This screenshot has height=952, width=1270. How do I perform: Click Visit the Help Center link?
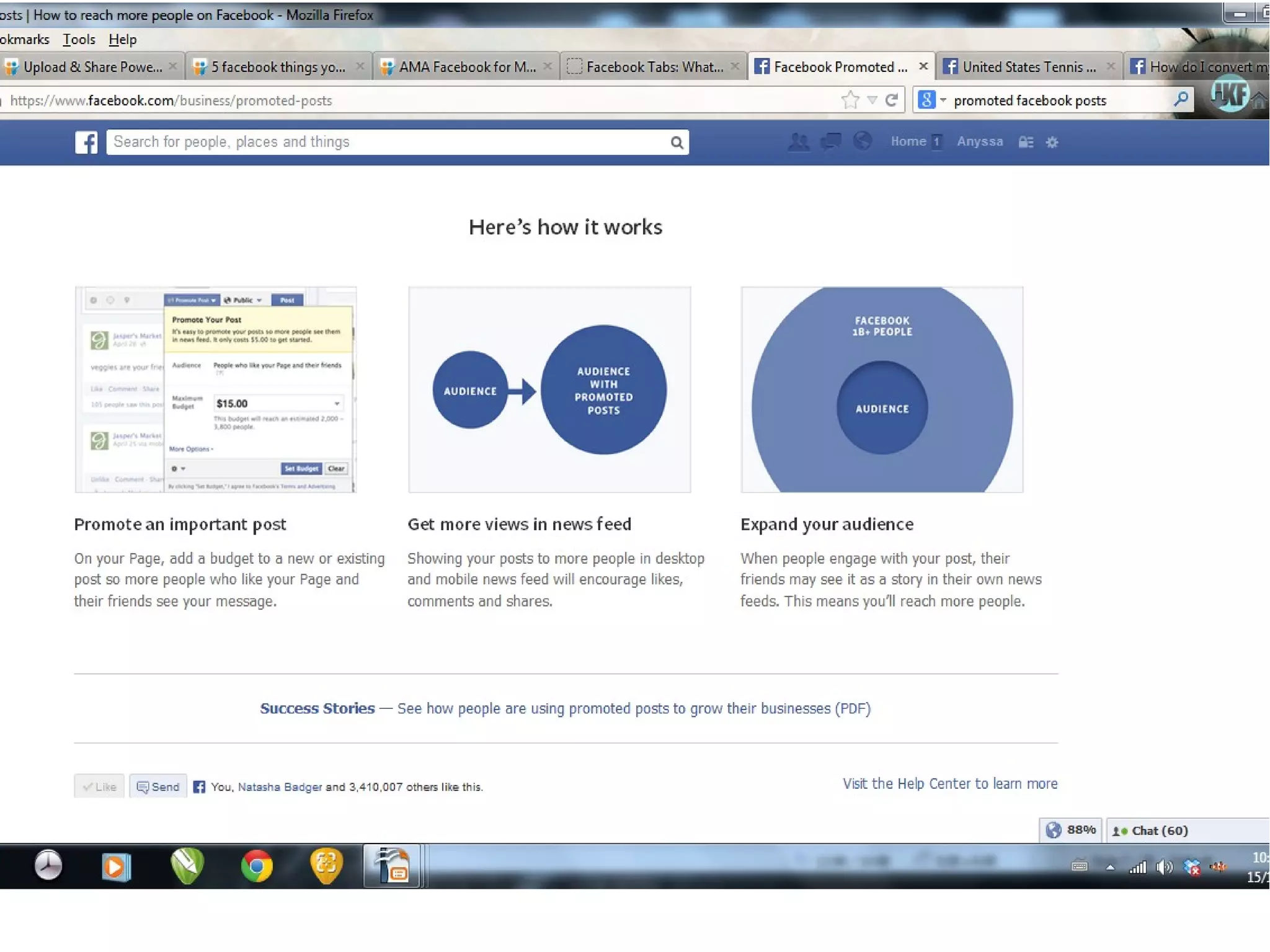pyautogui.click(x=949, y=783)
